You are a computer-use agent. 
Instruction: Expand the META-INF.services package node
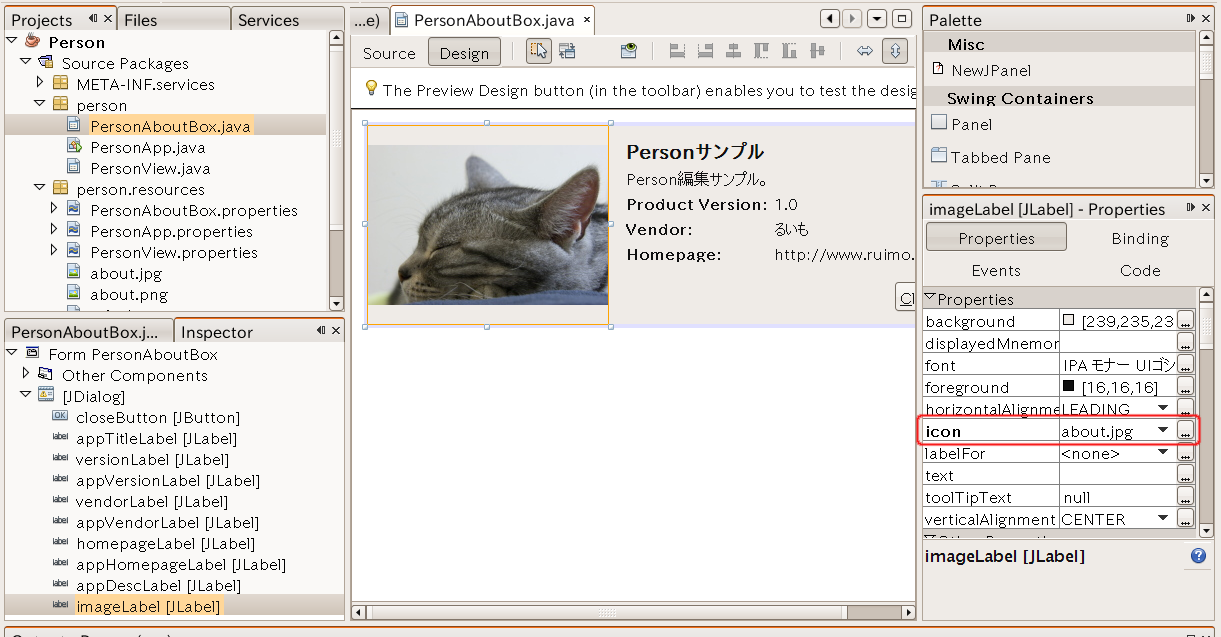click(40, 84)
